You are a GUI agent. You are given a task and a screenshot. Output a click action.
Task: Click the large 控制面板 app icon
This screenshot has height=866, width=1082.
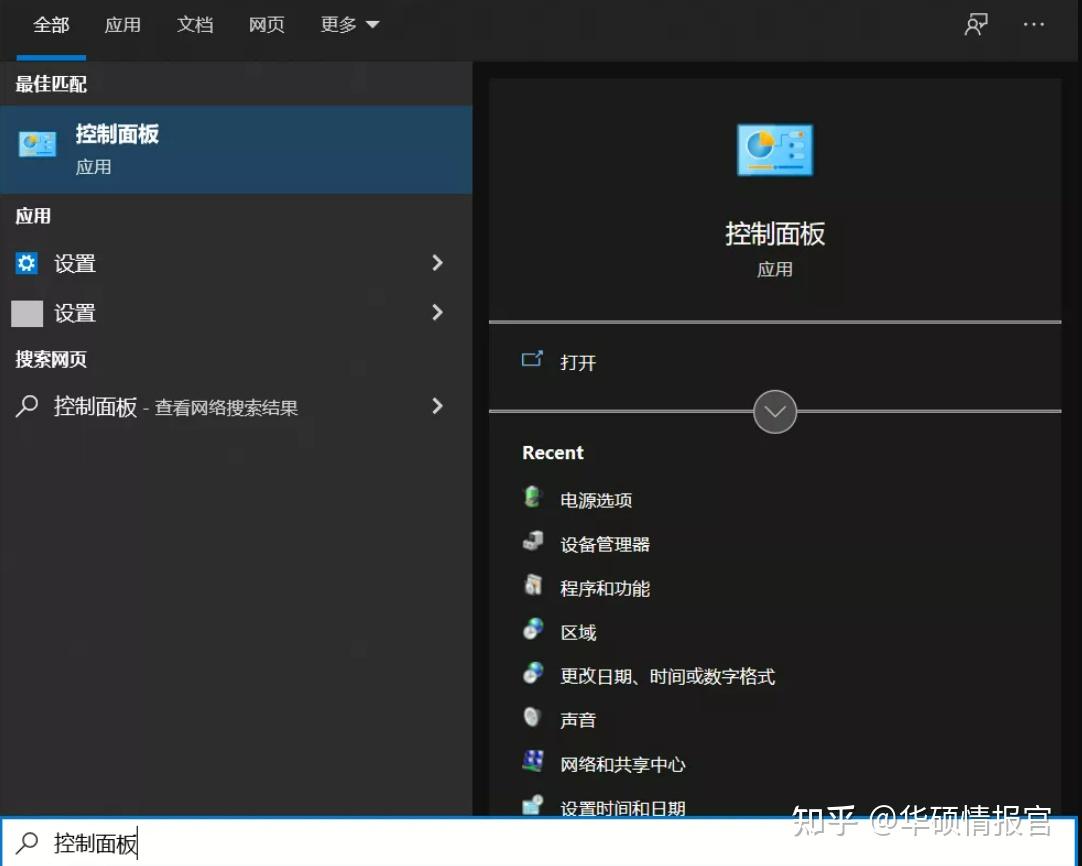point(774,149)
